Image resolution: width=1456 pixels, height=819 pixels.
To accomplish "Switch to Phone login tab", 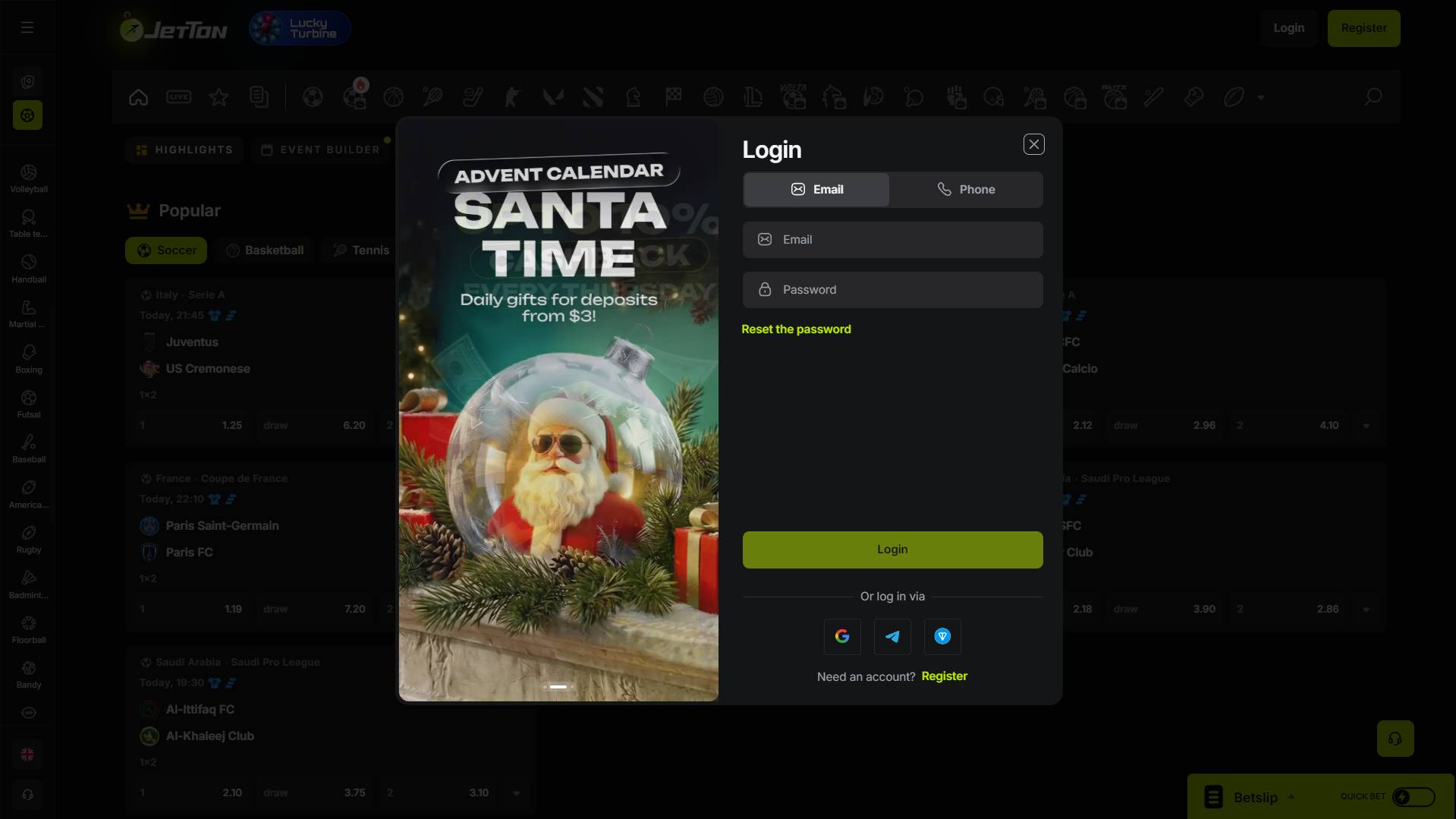I will point(966,190).
